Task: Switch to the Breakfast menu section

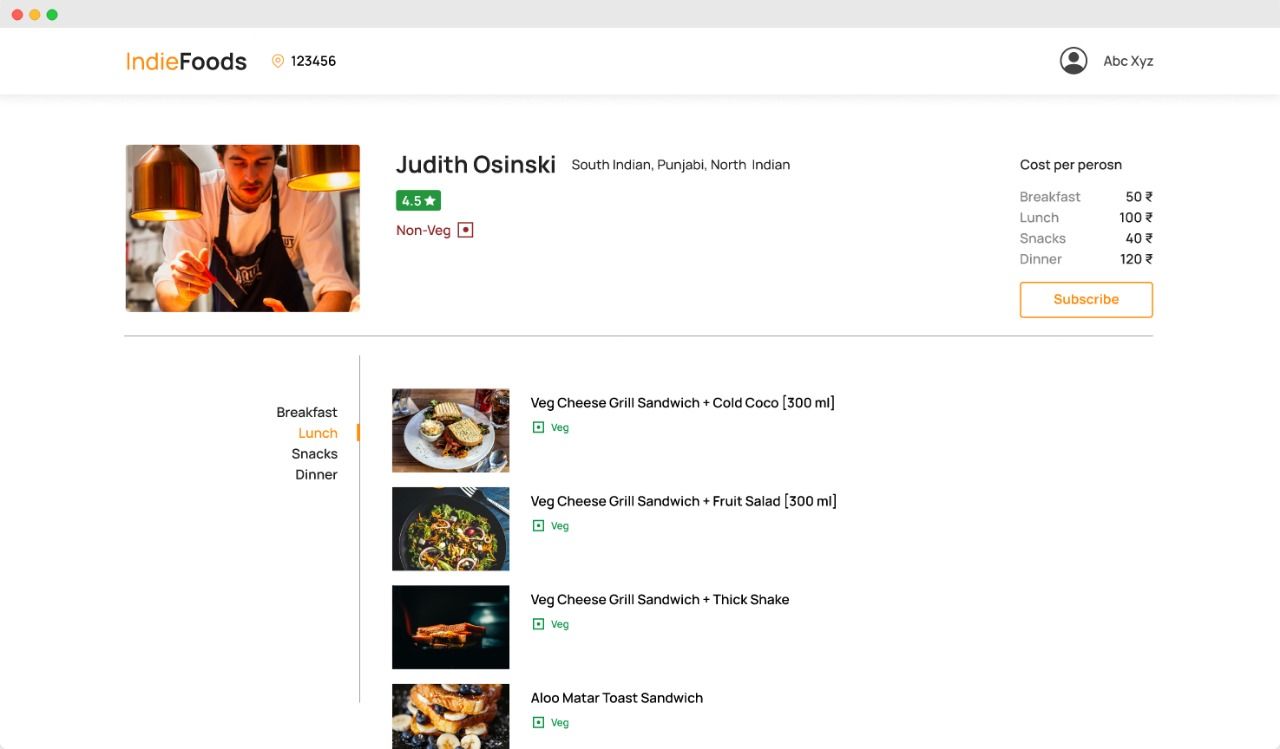Action: pyautogui.click(x=307, y=411)
